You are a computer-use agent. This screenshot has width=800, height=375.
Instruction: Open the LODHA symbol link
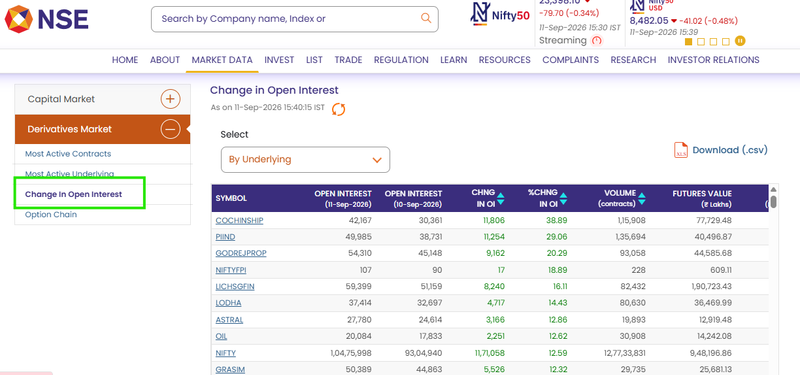point(228,303)
